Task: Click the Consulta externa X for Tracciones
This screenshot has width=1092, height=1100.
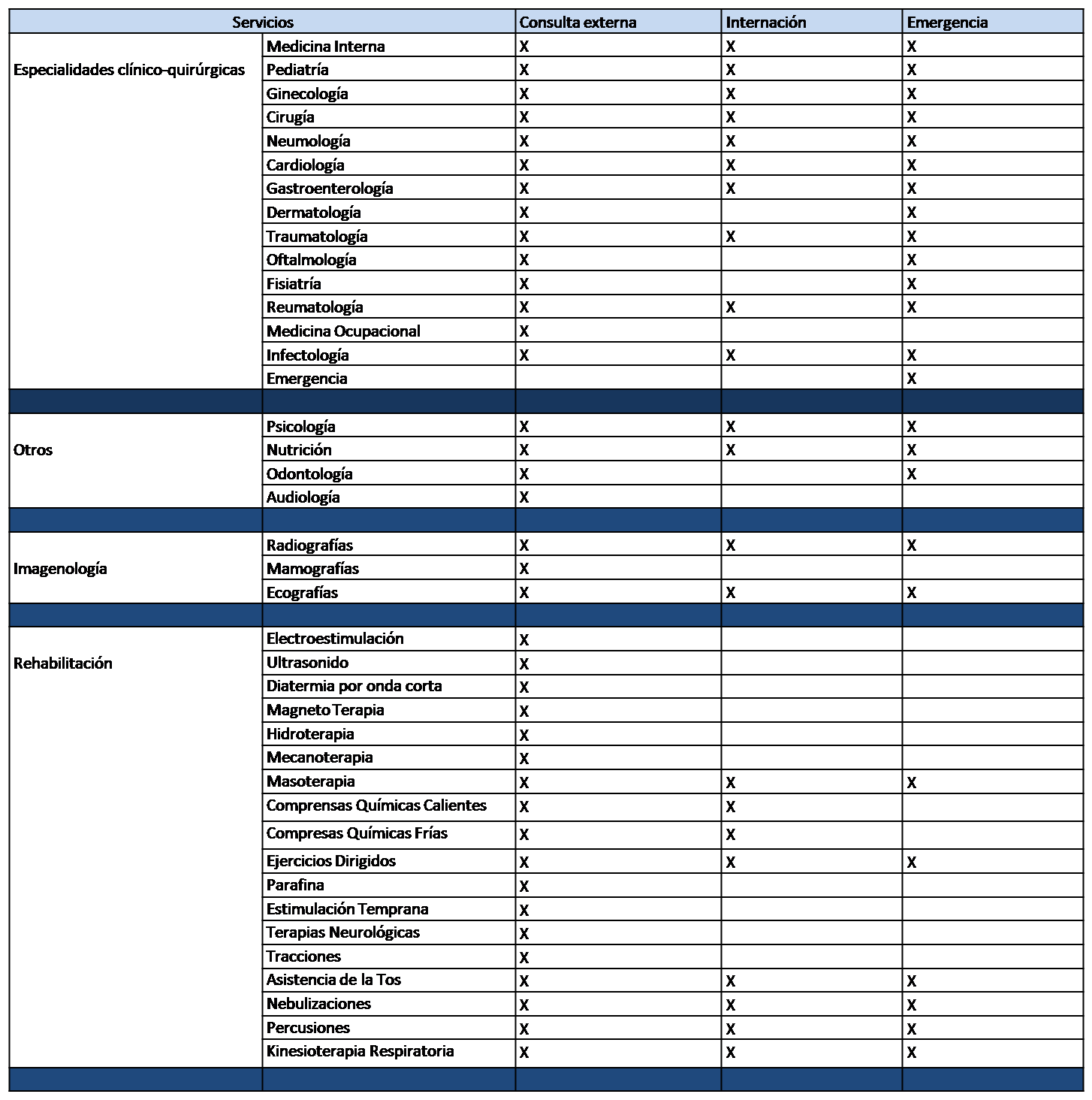Action: coord(524,957)
